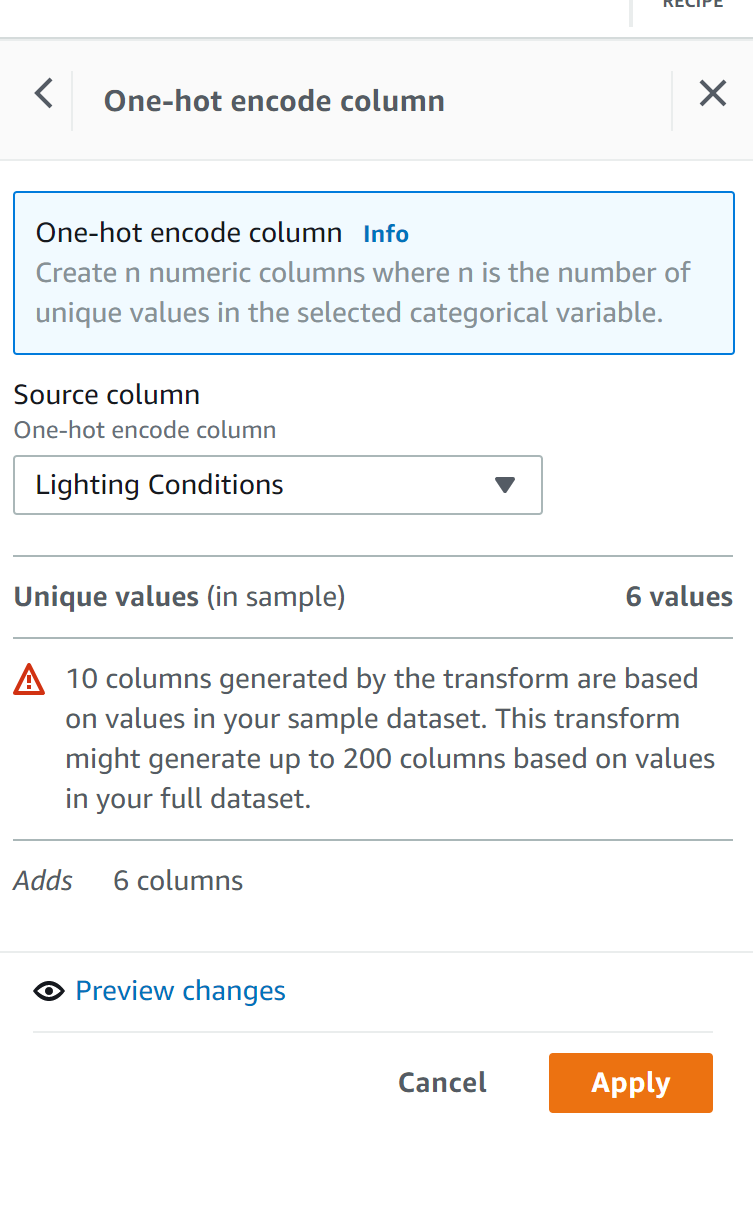This screenshot has height=1212, width=753.
Task: Click the One-hot encode column heading in the info box
Action: 189,233
